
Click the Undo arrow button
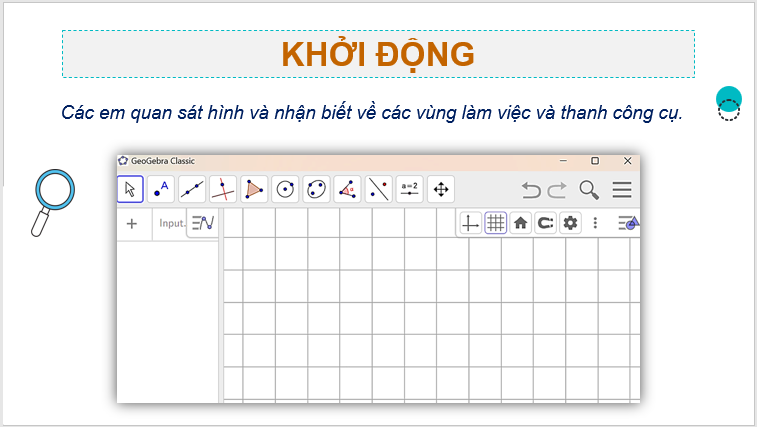[531, 189]
